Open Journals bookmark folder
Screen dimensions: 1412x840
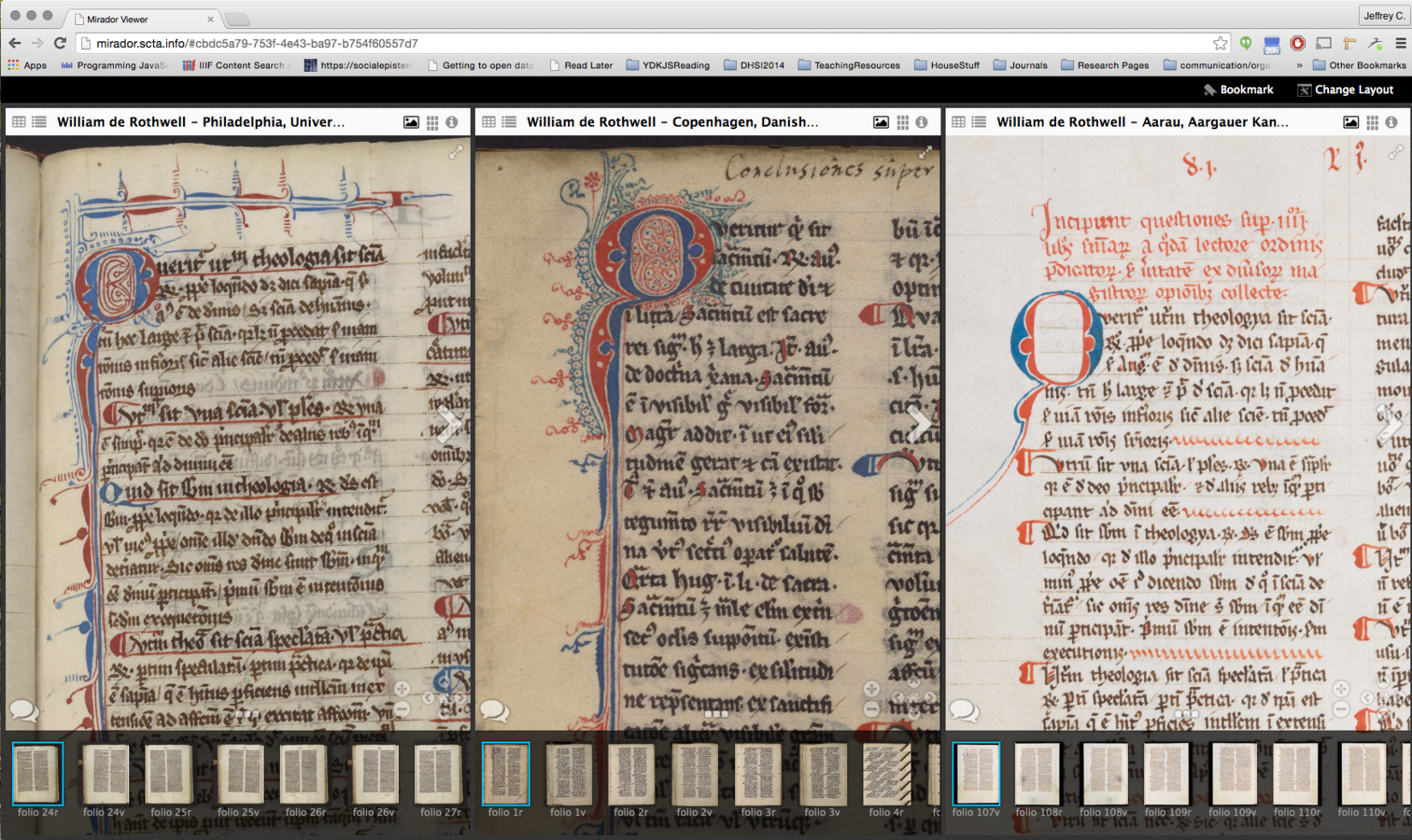1020,65
